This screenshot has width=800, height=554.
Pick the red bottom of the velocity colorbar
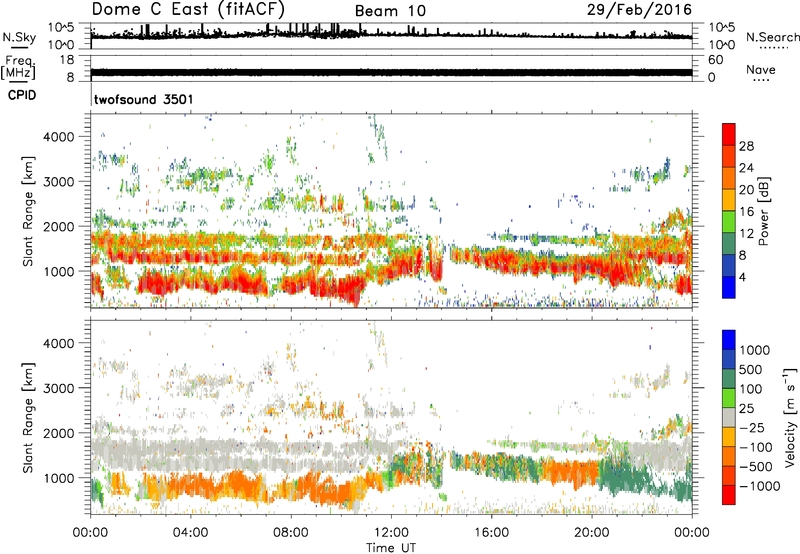pyautogui.click(x=729, y=495)
